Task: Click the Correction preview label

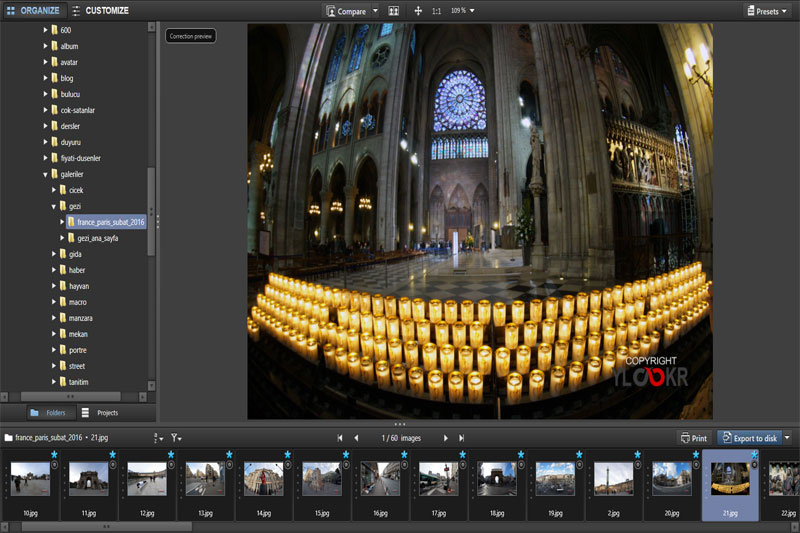Action: pyautogui.click(x=190, y=36)
